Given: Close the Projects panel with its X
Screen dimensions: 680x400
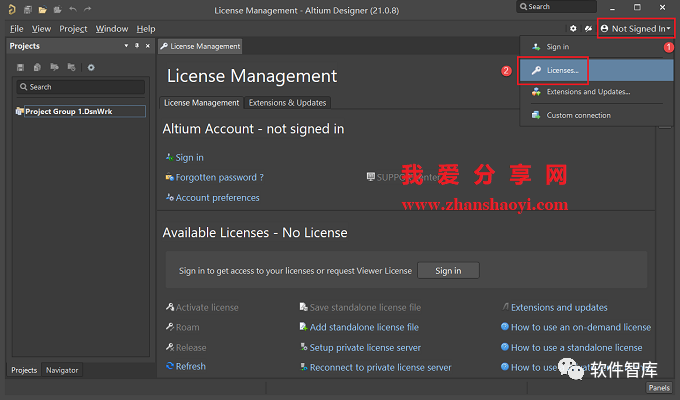Looking at the screenshot, I should pyautogui.click(x=148, y=46).
